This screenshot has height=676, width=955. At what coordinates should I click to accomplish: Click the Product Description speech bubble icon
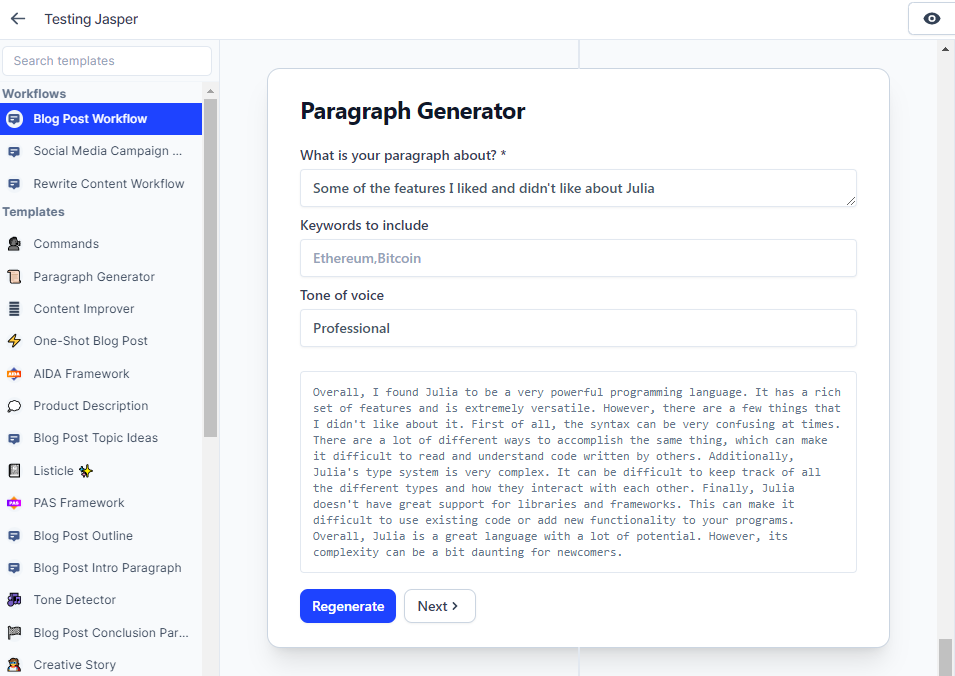tap(14, 406)
